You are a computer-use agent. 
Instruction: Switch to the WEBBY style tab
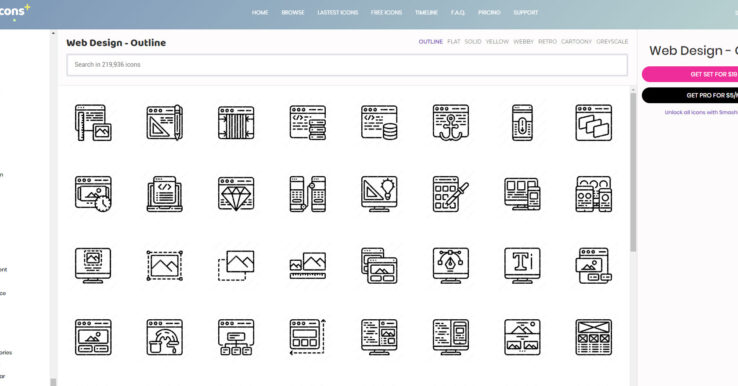[523, 42]
